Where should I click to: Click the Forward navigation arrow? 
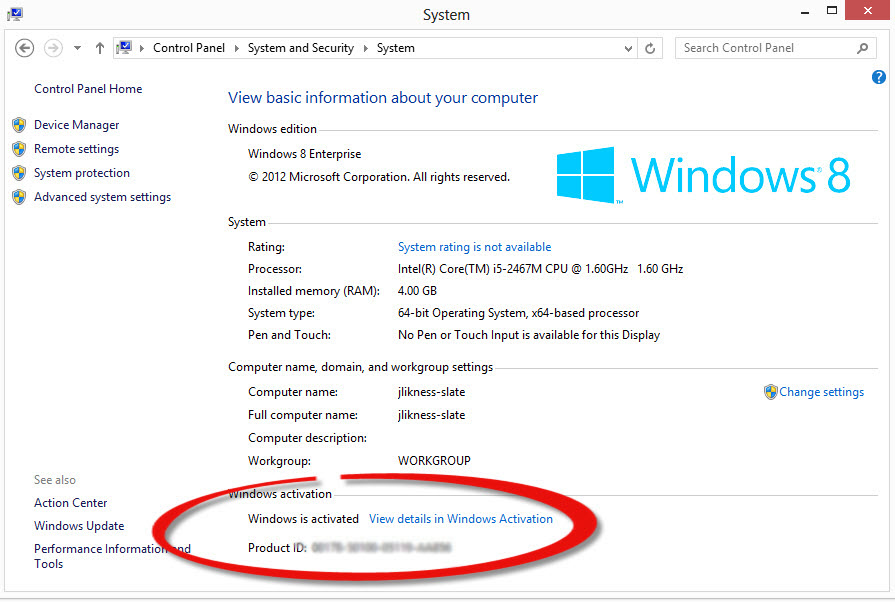(54, 48)
